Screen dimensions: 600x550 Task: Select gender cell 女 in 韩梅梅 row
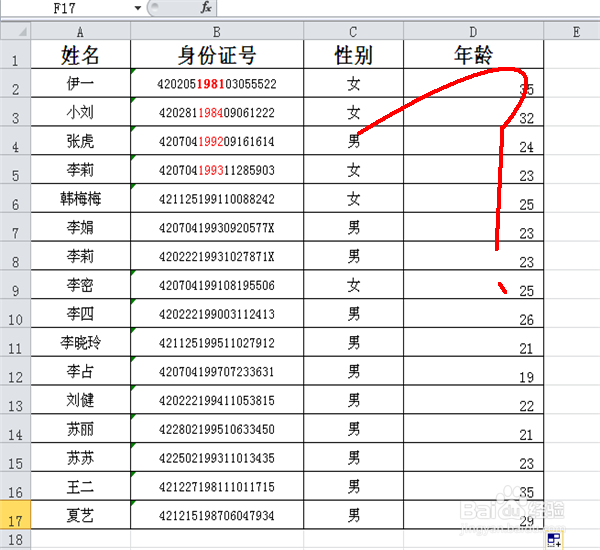tap(353, 198)
